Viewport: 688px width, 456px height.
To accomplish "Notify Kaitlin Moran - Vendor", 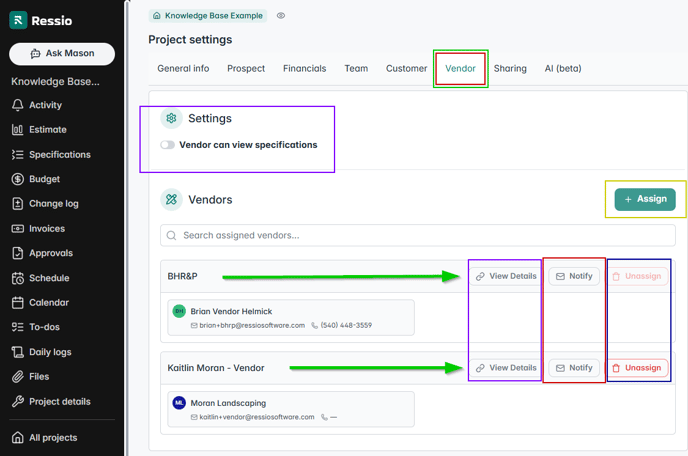I will coord(574,368).
